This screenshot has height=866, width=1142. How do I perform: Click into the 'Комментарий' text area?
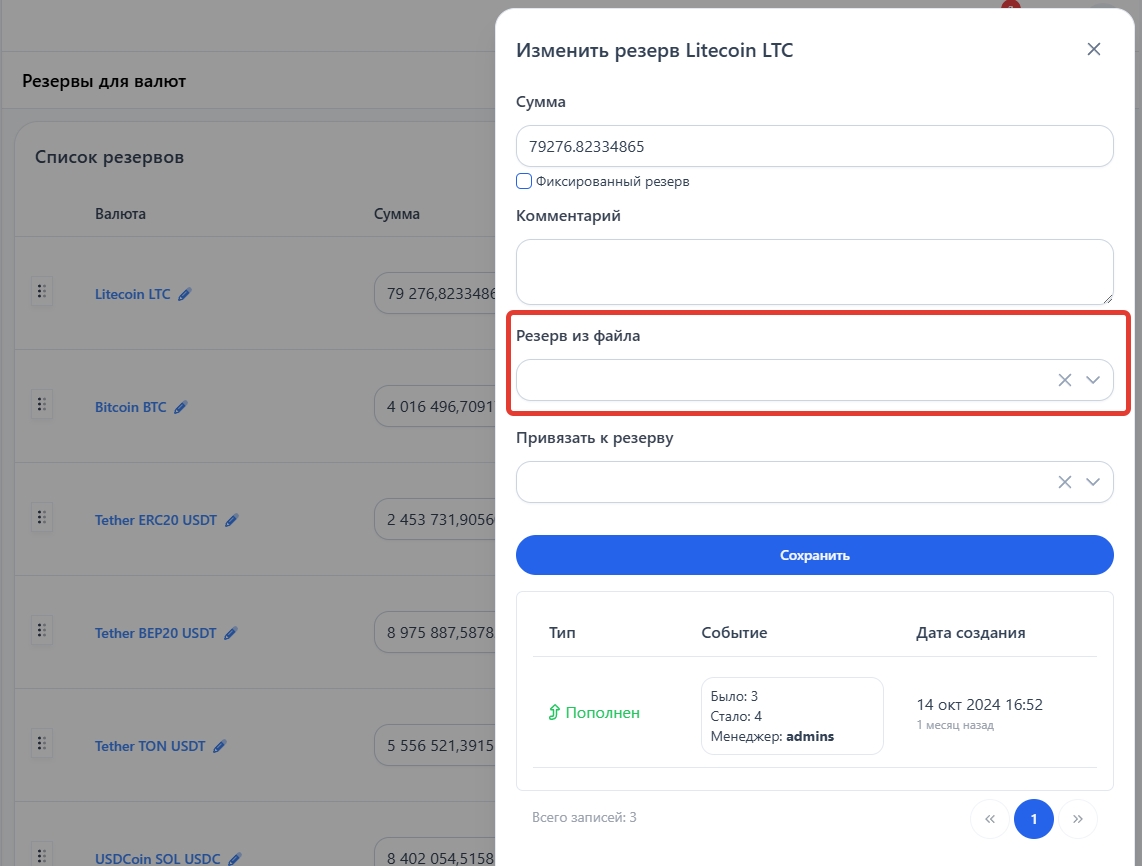click(x=814, y=272)
